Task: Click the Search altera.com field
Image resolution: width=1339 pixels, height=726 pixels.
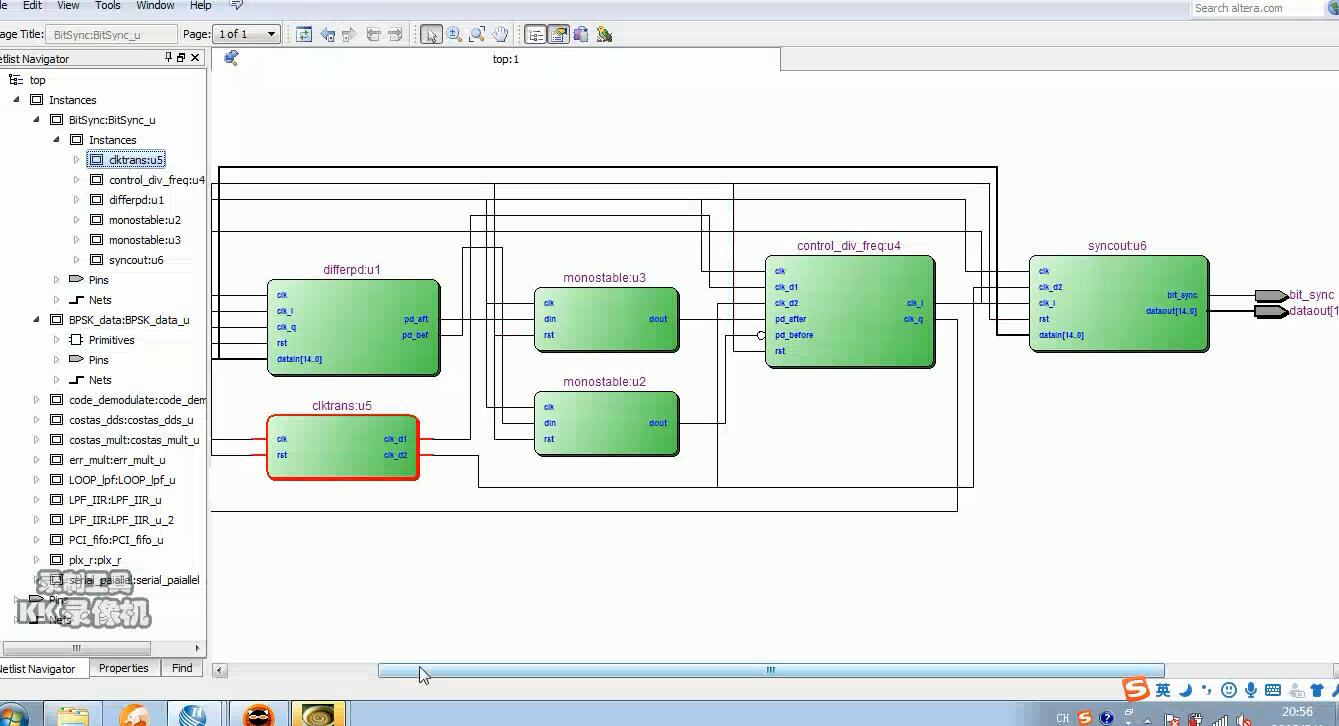Action: tap(1258, 8)
